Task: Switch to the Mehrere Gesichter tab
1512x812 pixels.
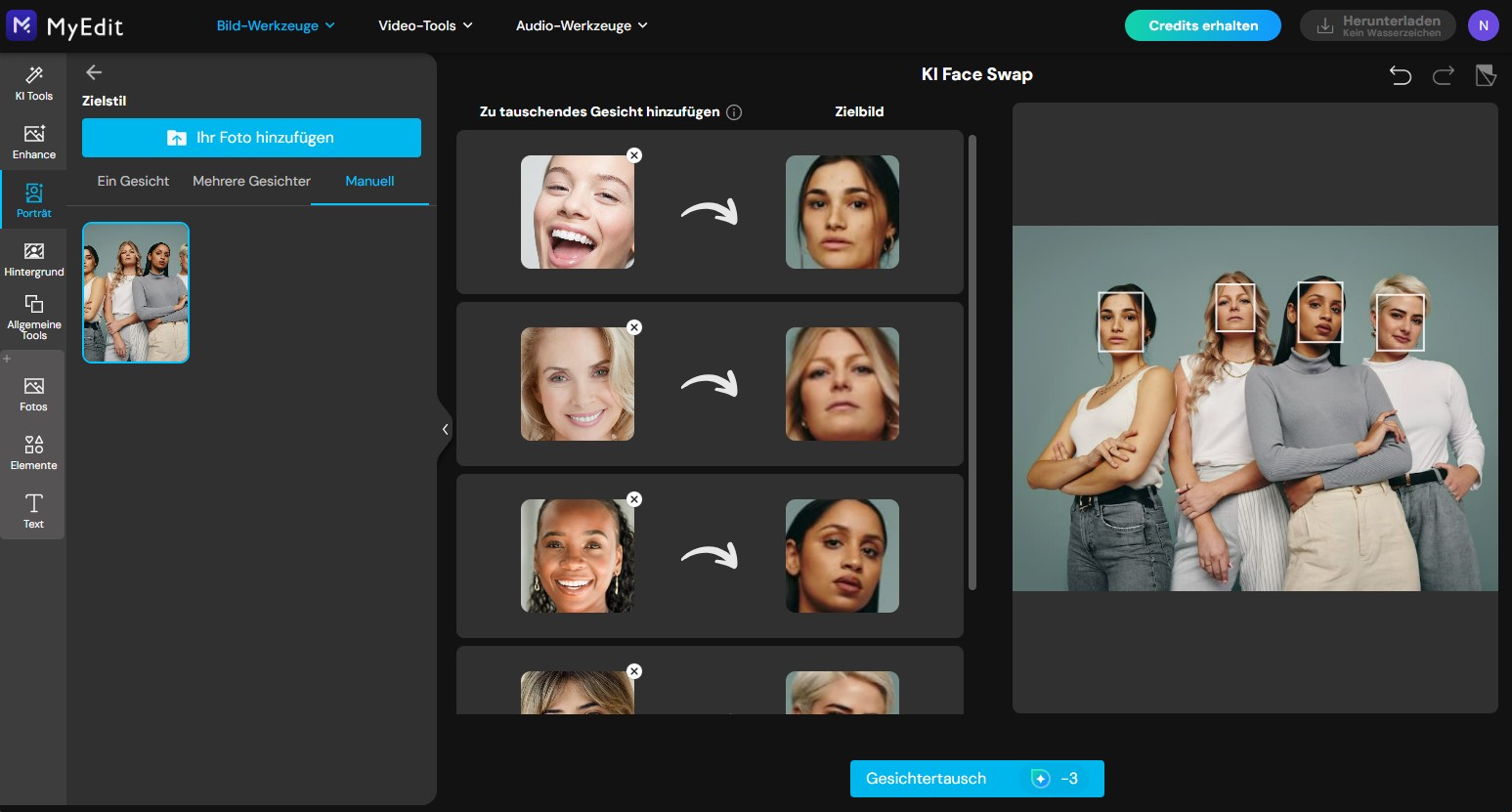Action: coord(251,181)
